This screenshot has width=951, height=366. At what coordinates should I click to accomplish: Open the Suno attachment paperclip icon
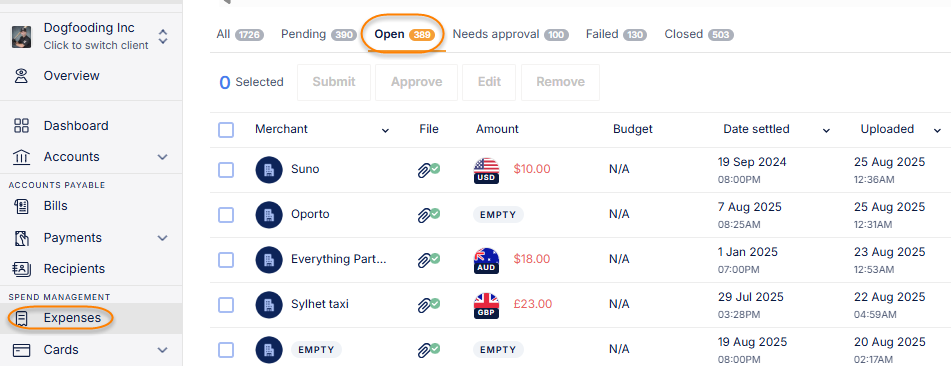(428, 169)
